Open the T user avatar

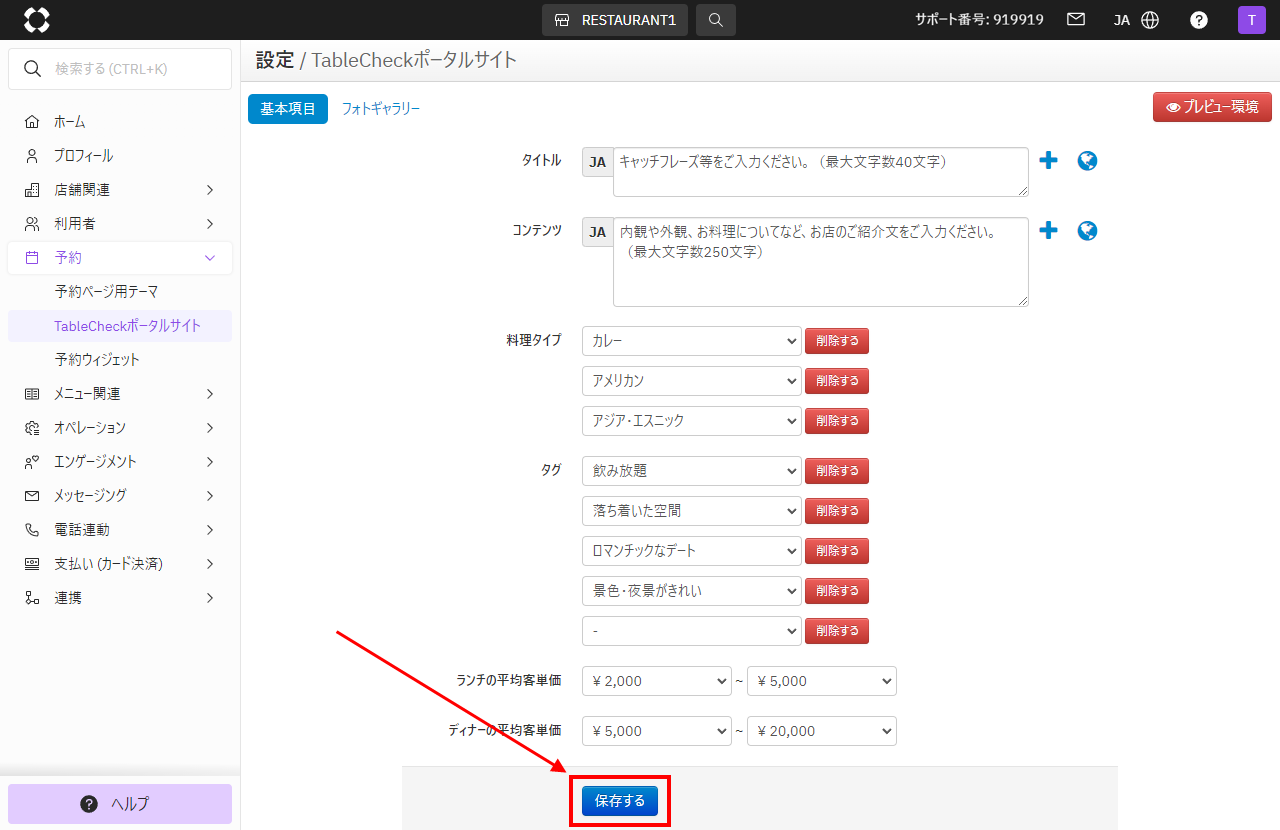click(1252, 20)
